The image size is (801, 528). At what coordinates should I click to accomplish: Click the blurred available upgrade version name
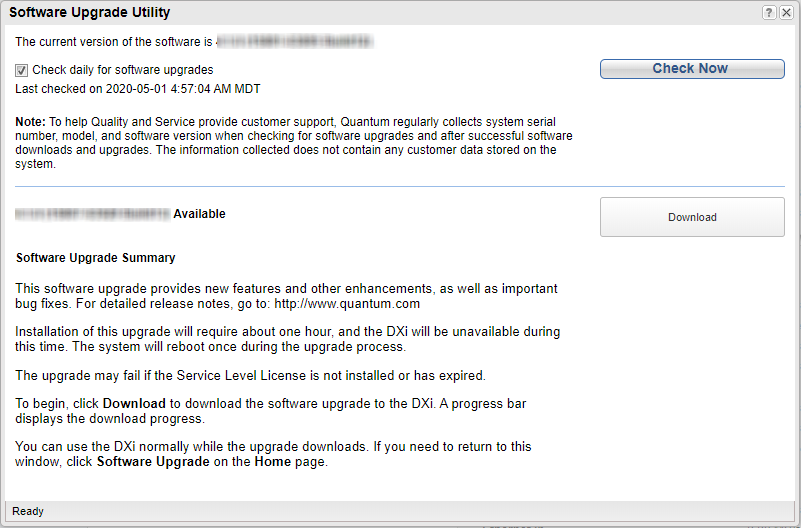93,214
